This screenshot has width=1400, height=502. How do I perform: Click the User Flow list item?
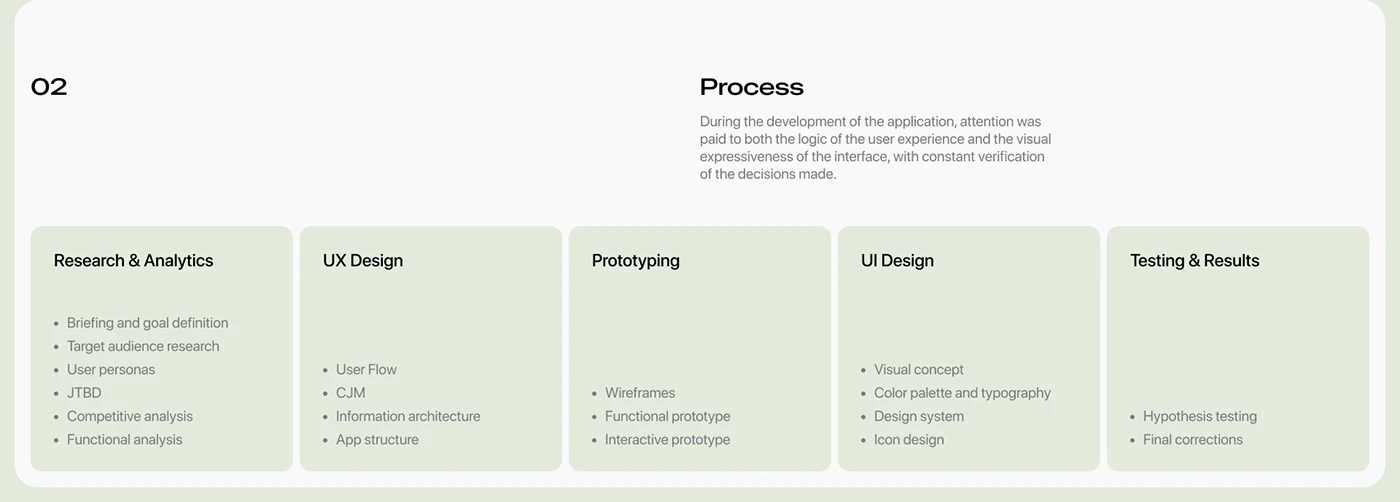[366, 370]
